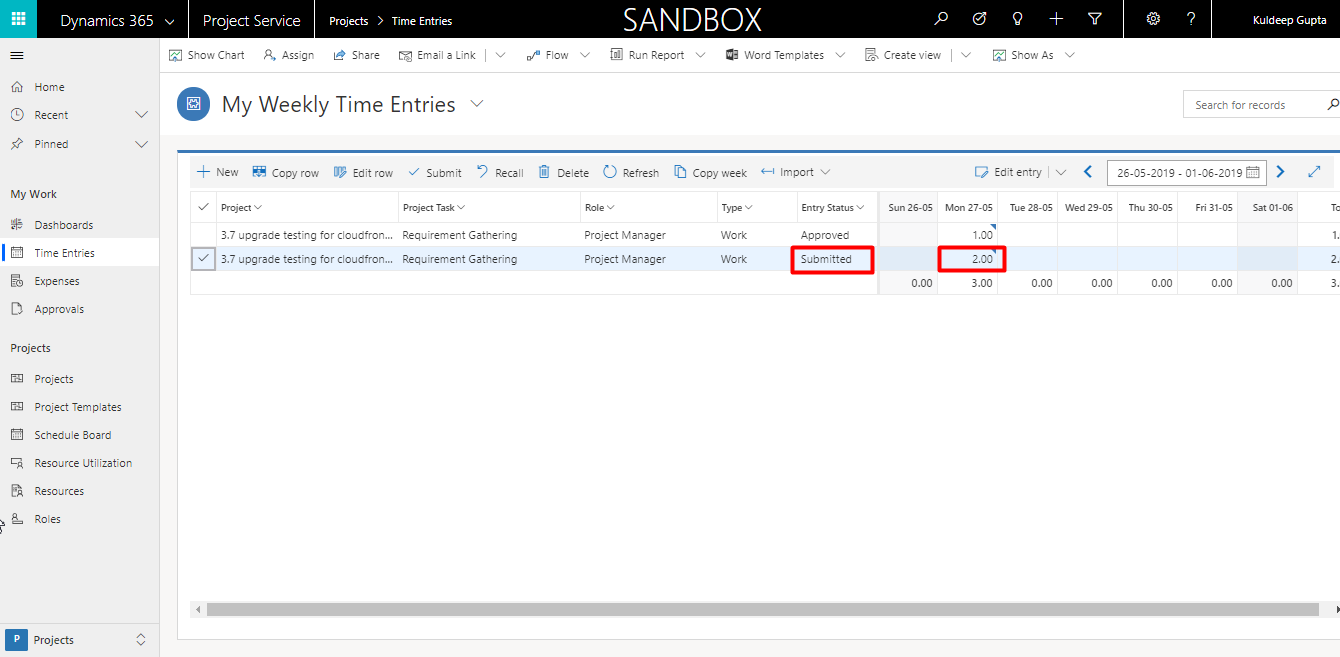Viewport: 1340px width, 657px height.
Task: Go to previous week with left arrow
Action: click(x=1088, y=172)
